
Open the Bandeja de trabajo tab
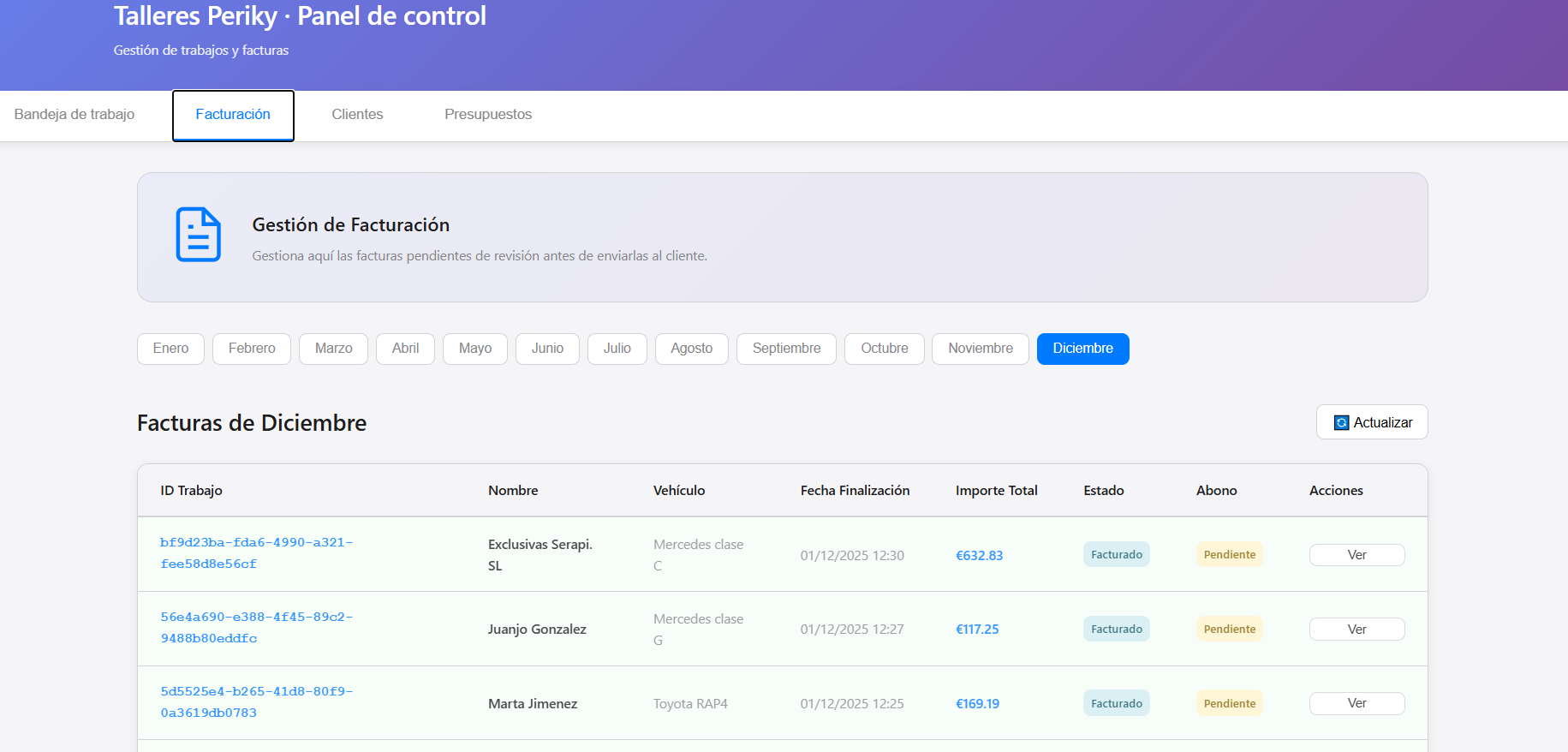pyautogui.click(x=75, y=115)
